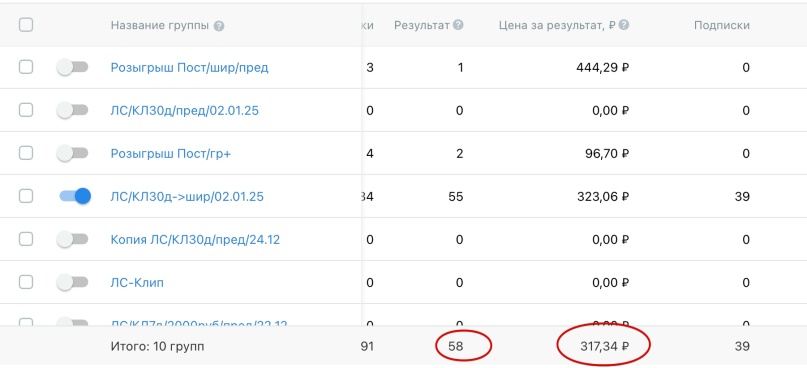Viewport: 807px width, 368px height.
Task: Click the 323,06 ₽ price cell
Action: coord(603,196)
